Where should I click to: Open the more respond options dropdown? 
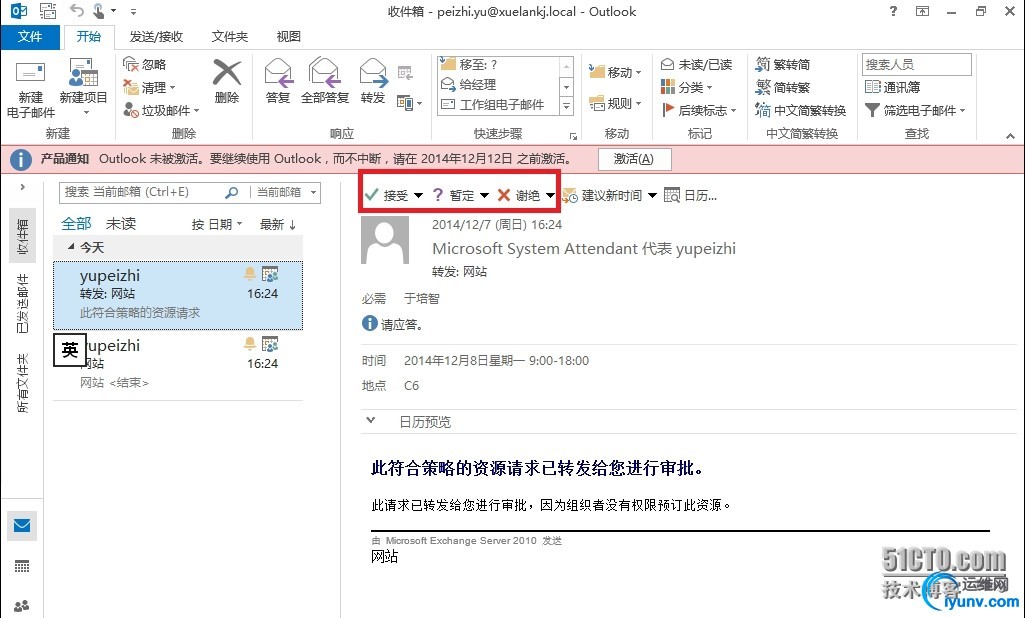[409, 103]
